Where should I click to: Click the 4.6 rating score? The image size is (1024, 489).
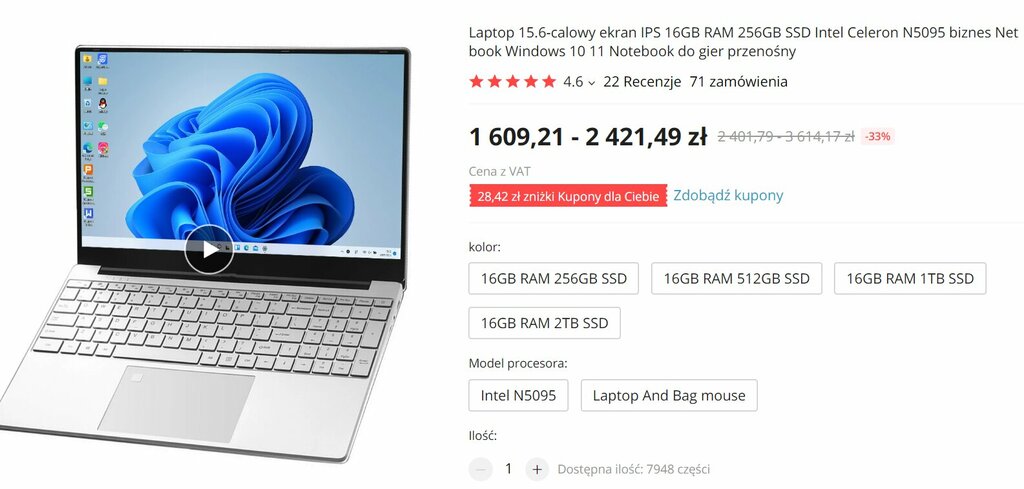point(573,82)
